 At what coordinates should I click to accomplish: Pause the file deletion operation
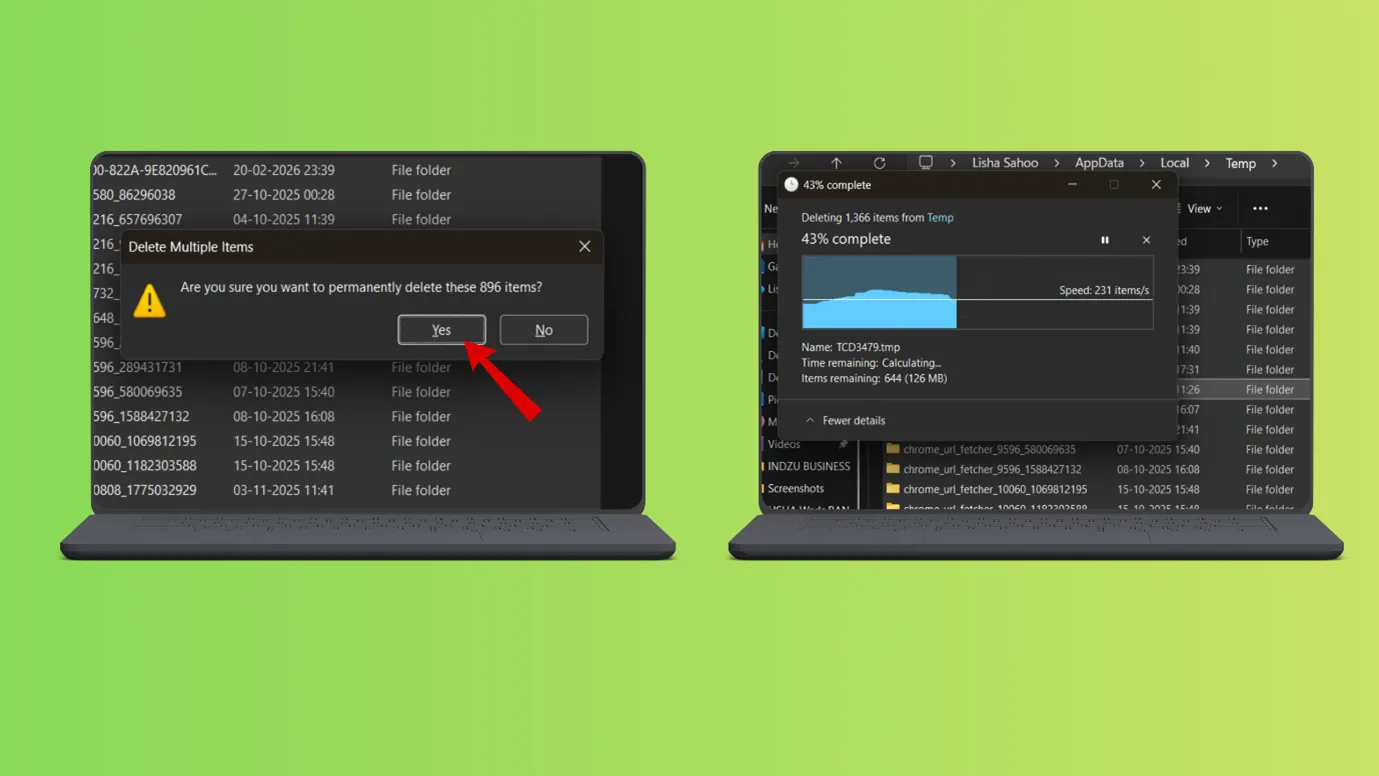(x=1105, y=240)
